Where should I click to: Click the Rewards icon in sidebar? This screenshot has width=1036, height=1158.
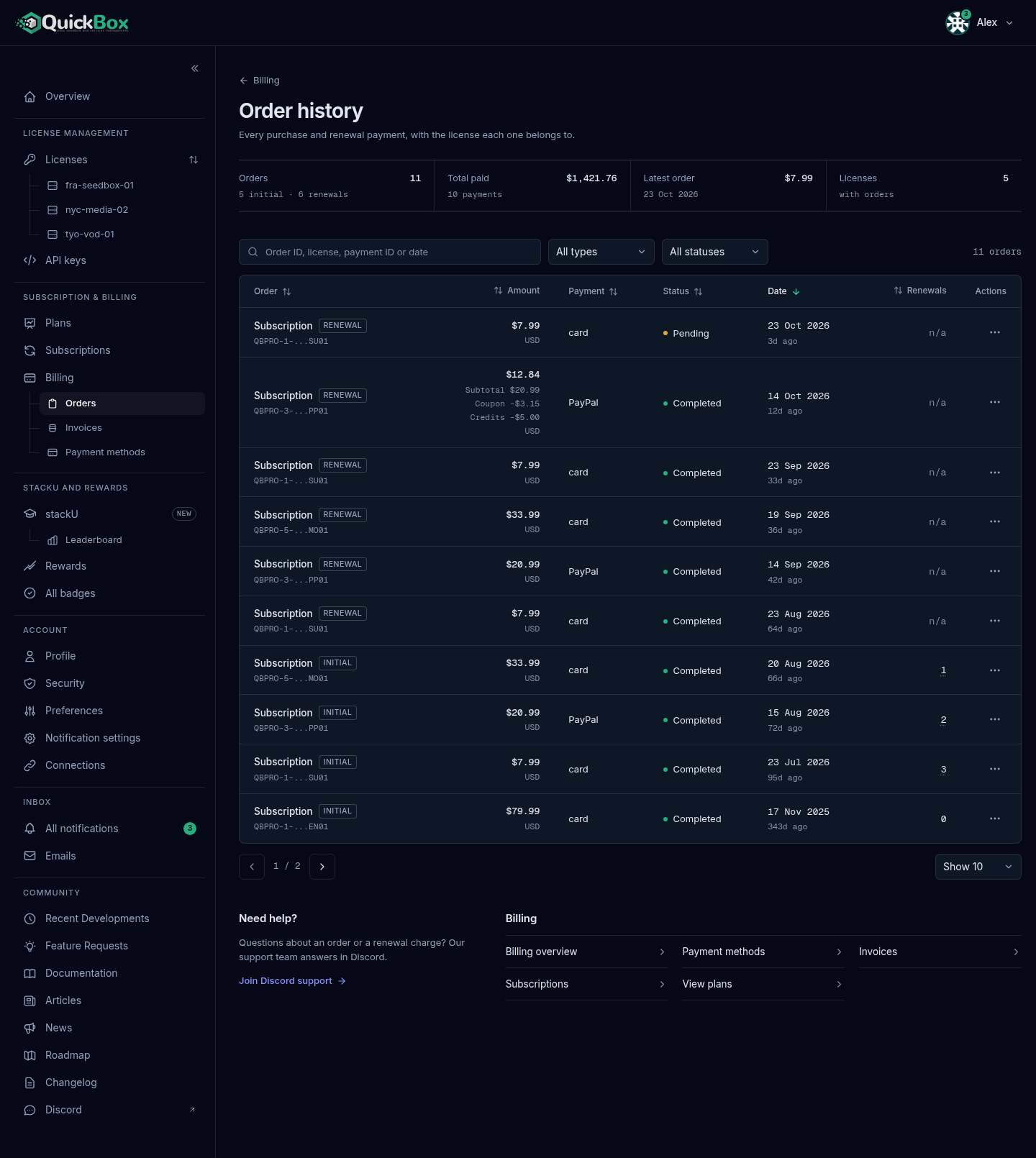click(29, 566)
